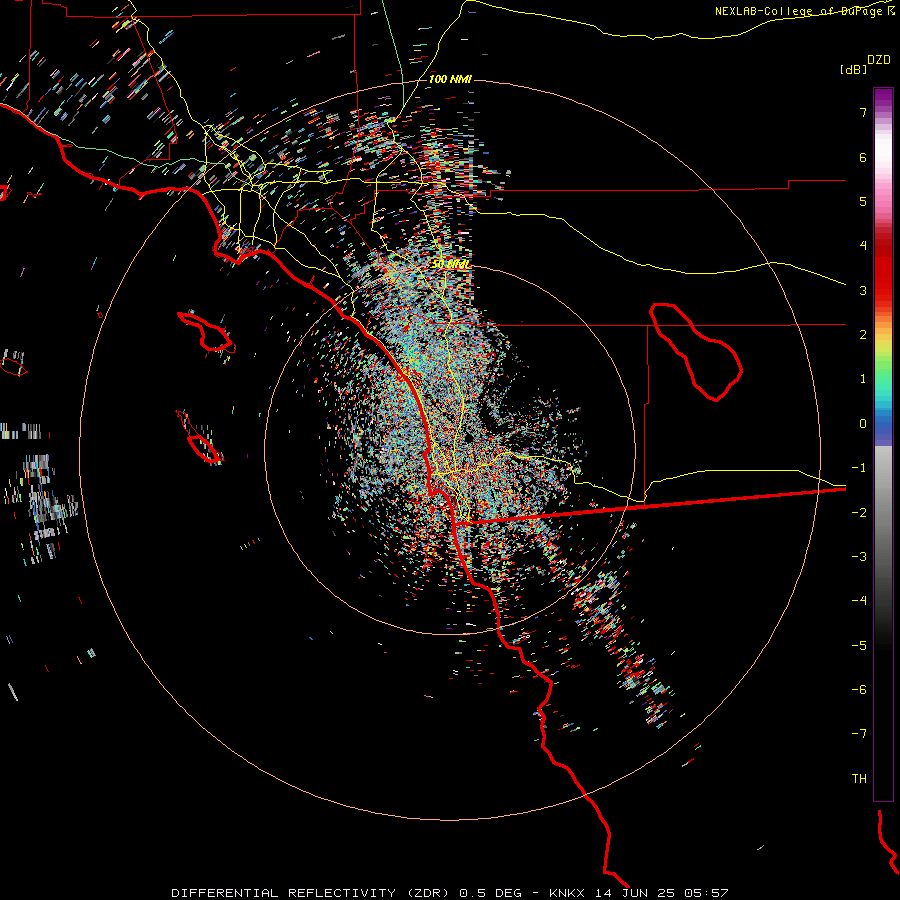Click the "4" tick label on color scale
This screenshot has height=900, width=900.
pyautogui.click(x=863, y=246)
